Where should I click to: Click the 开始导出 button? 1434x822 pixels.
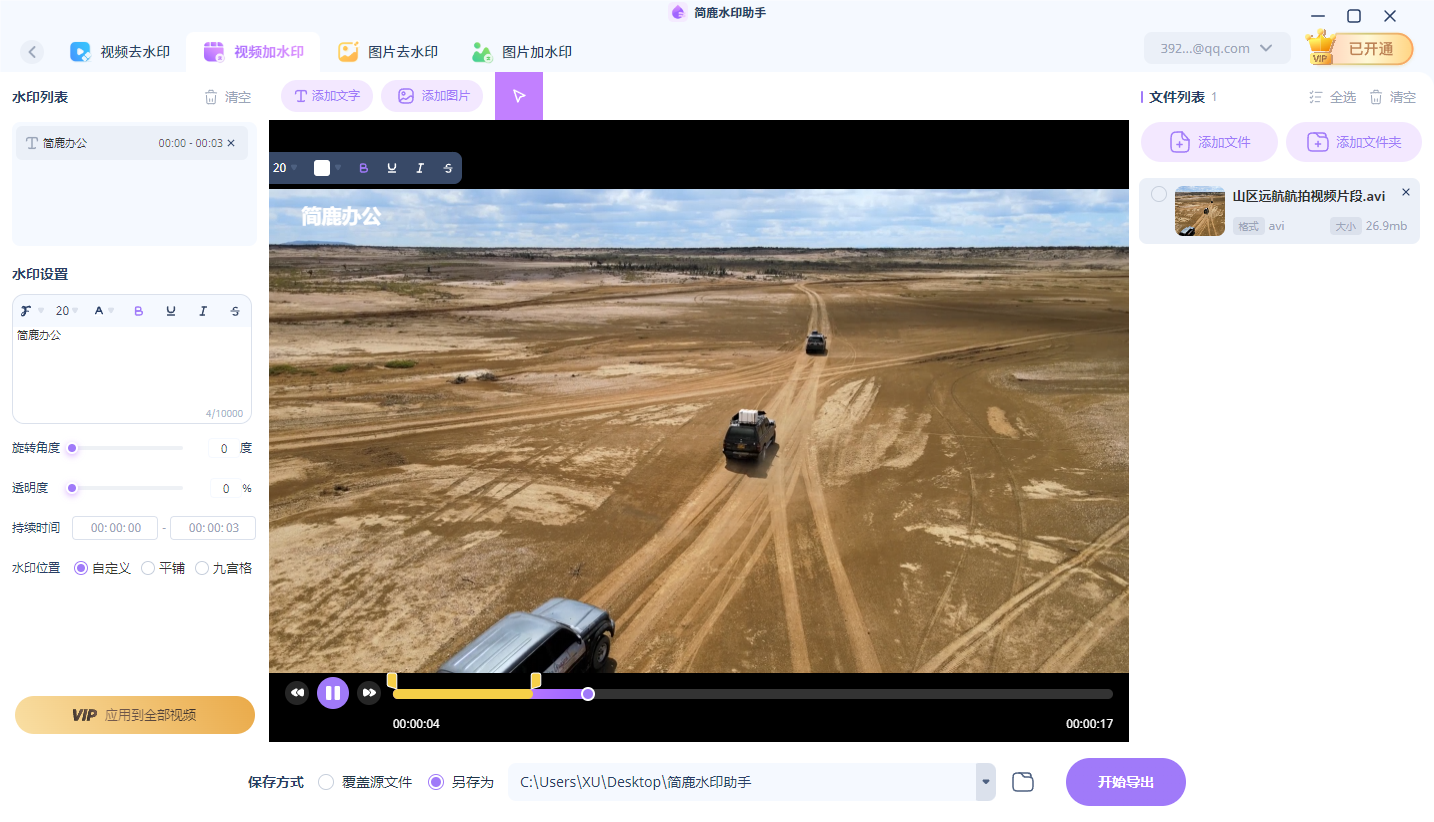[x=1125, y=782]
